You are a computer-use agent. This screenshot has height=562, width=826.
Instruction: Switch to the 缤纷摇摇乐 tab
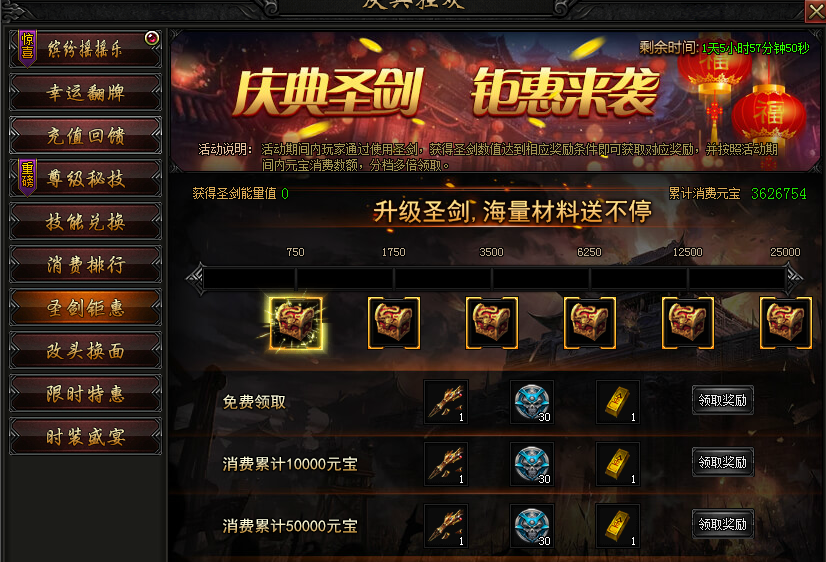85,49
